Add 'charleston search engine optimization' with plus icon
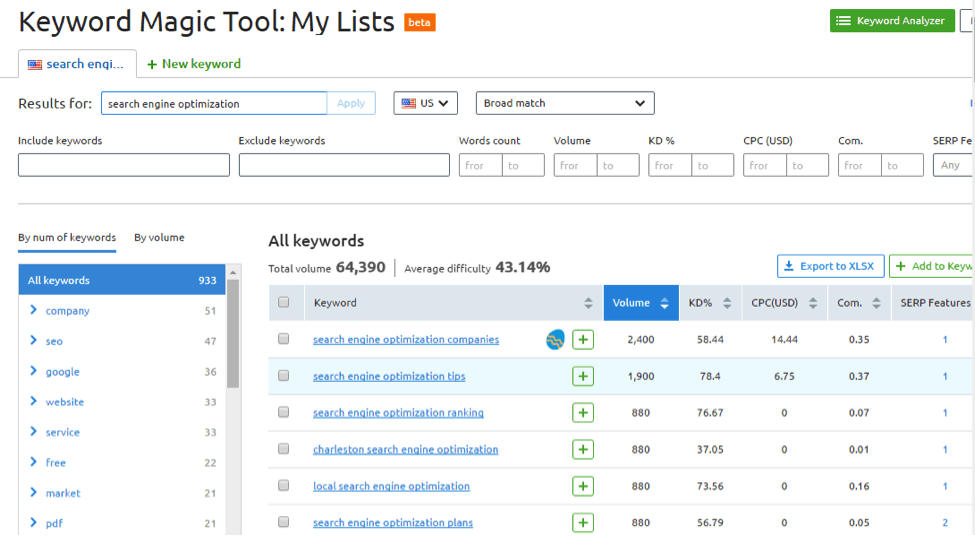This screenshot has height=536, width=975. (583, 450)
